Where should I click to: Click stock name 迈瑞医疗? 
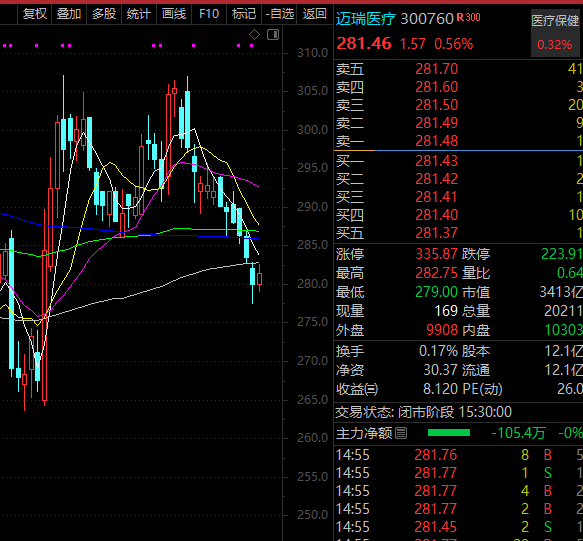[365, 19]
